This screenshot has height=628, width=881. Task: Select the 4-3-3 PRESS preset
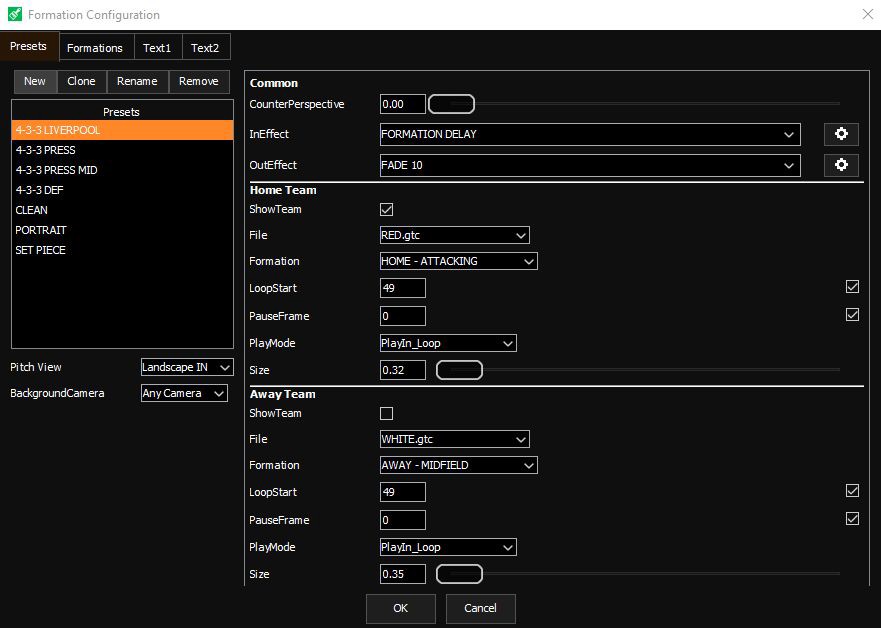(122, 150)
